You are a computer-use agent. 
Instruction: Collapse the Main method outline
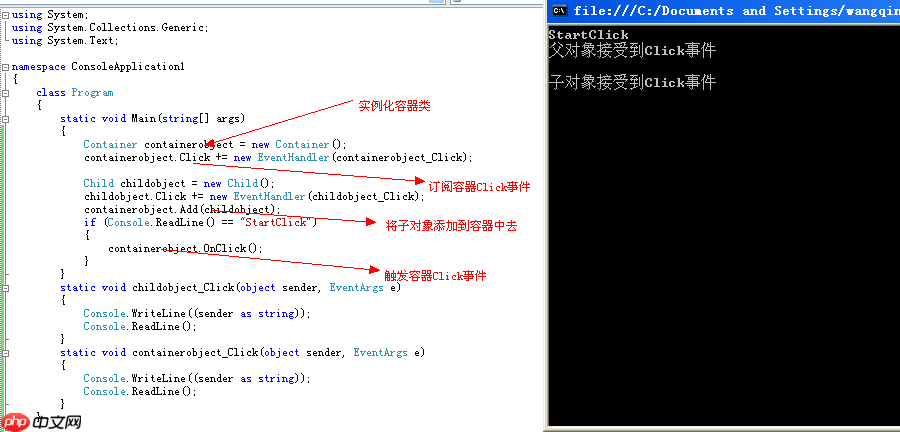tap(6, 119)
